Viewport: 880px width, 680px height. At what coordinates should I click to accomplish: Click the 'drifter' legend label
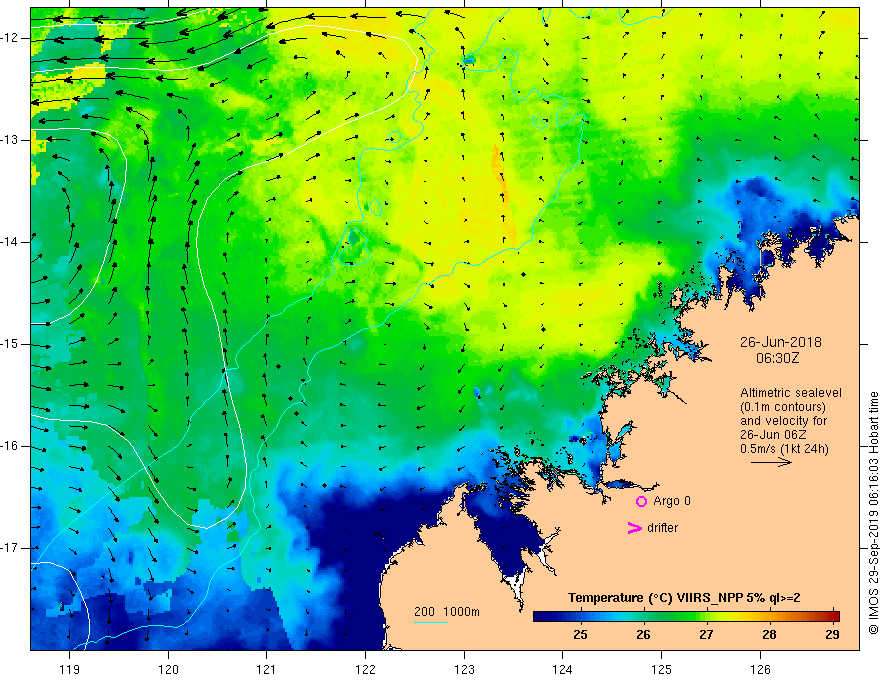point(662,528)
